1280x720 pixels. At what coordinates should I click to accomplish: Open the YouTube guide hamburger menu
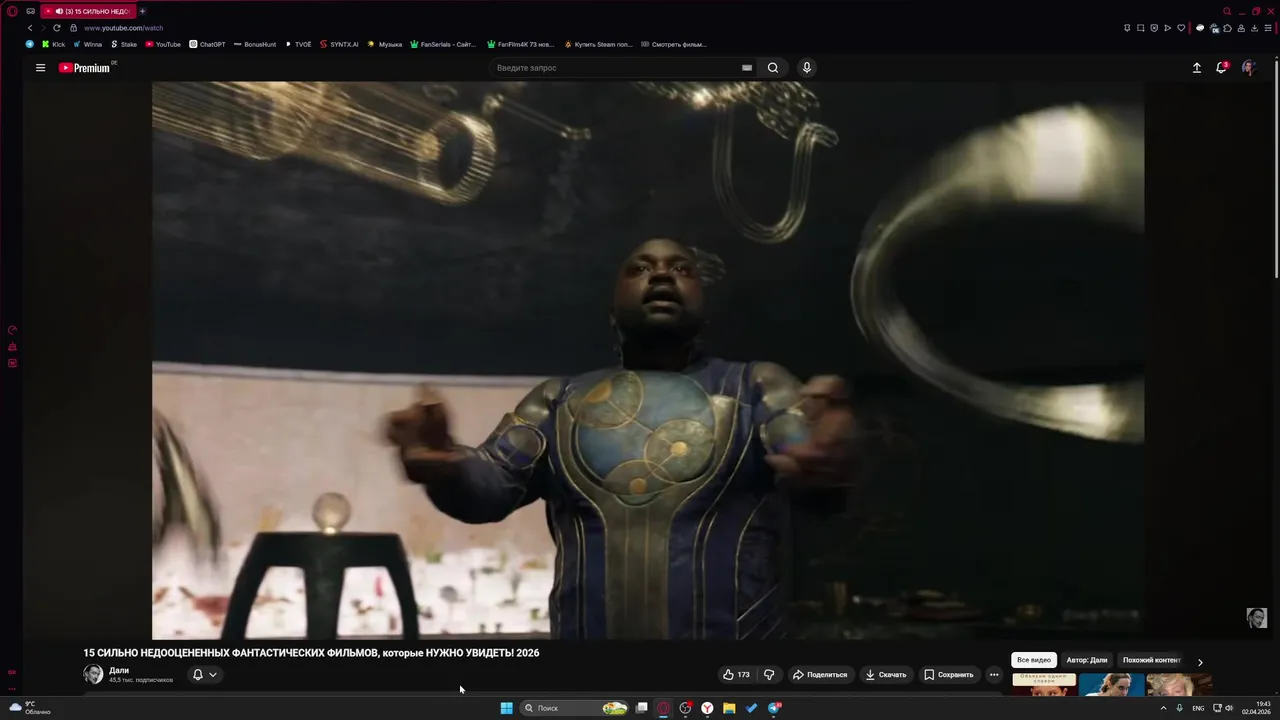click(40, 68)
